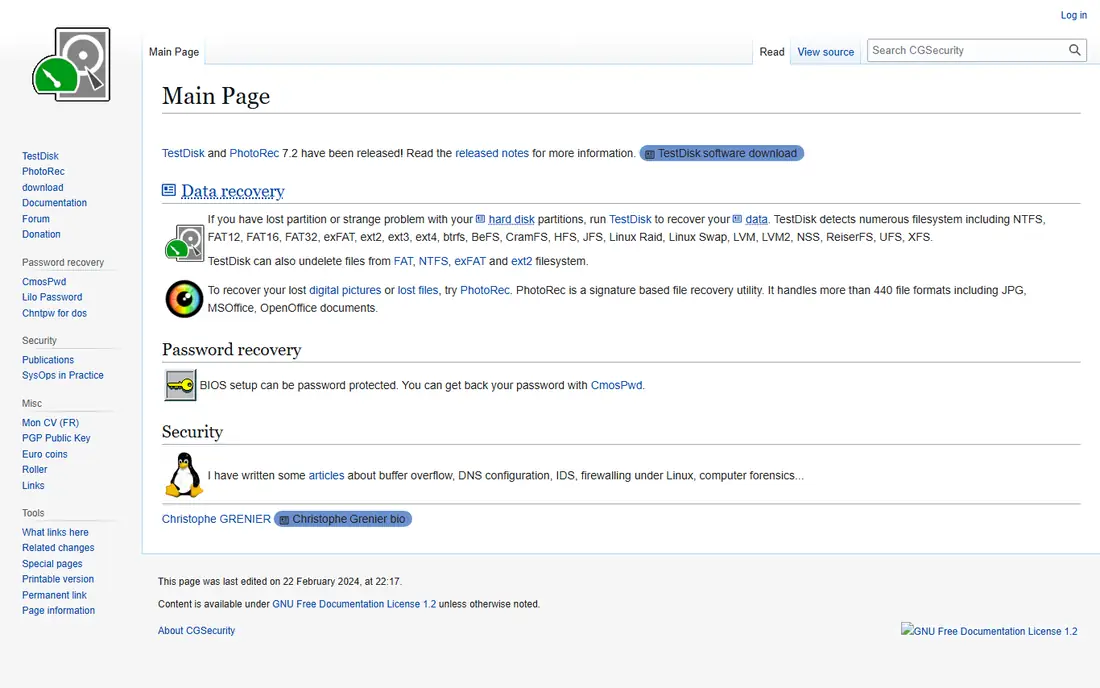Switch to the View source tab
Viewport: 1100px width, 688px height.
click(826, 52)
